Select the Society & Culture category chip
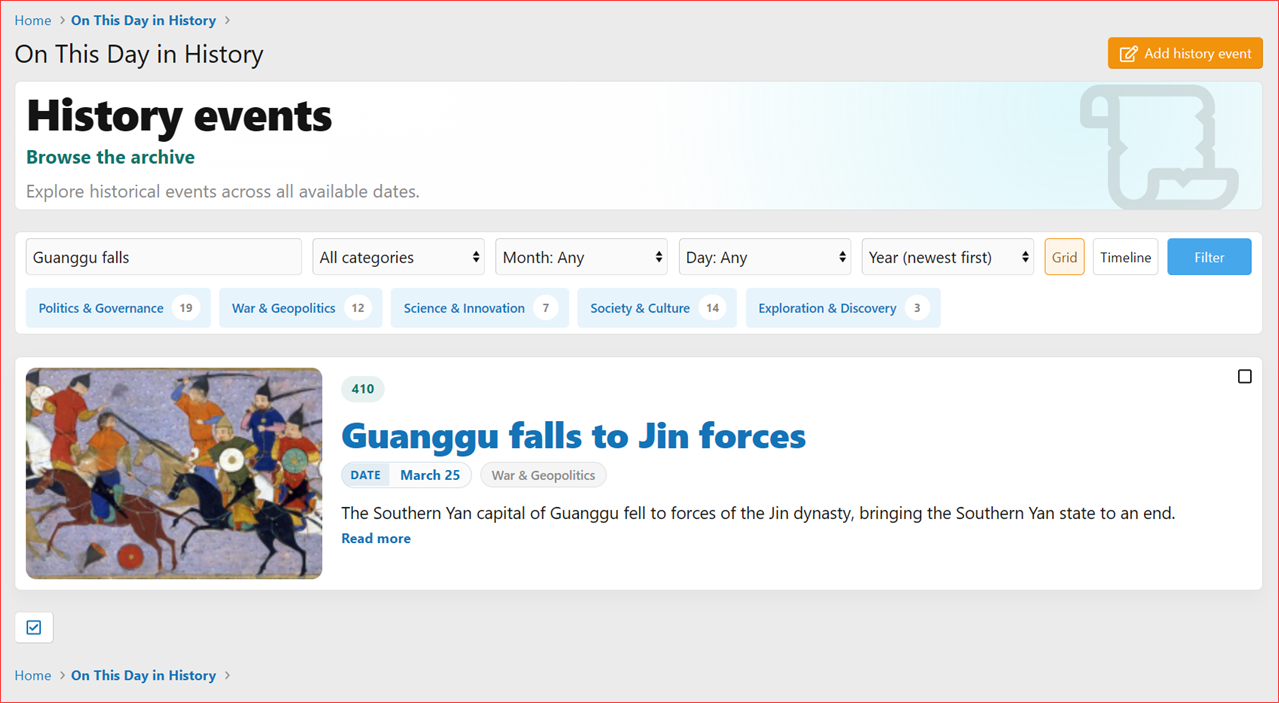Screen dimensions: 1279x703 [656, 307]
